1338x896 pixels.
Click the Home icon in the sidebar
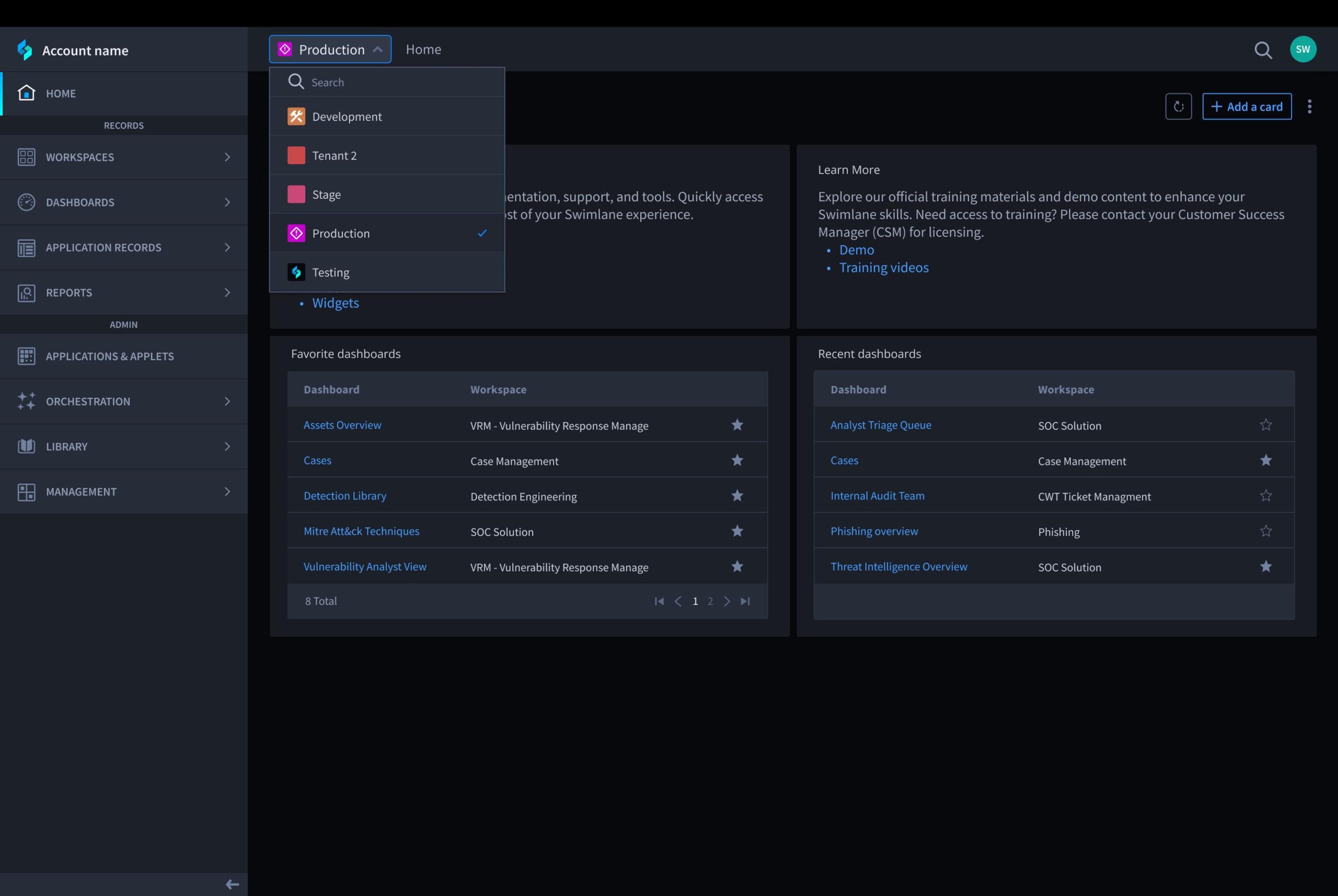coord(26,93)
